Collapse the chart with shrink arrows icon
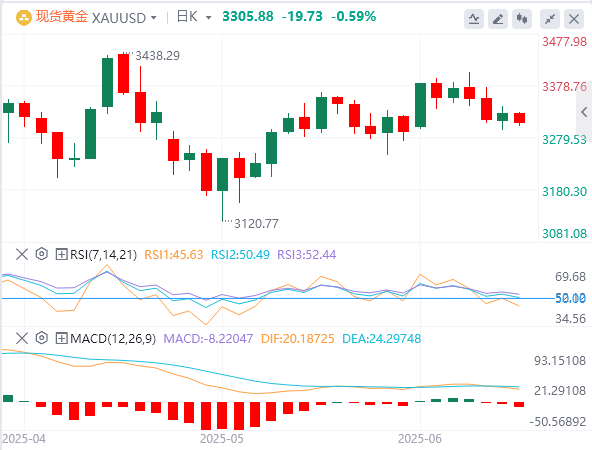This screenshot has width=592, height=450. [x=550, y=18]
